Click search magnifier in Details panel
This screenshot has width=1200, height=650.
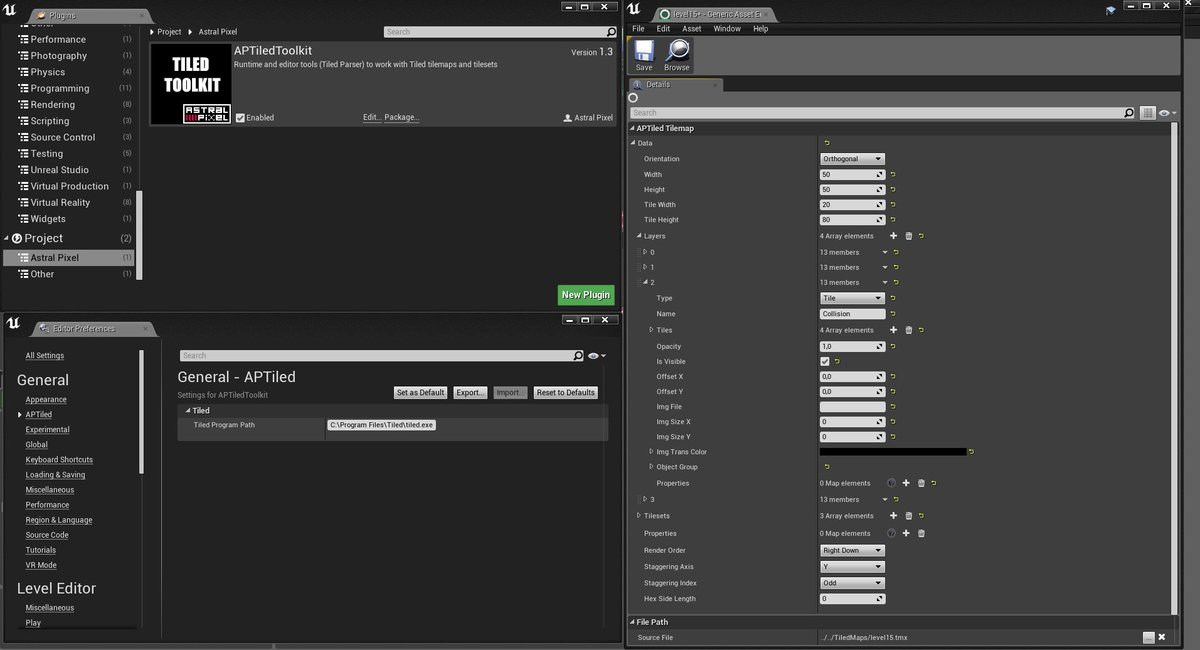point(1129,113)
